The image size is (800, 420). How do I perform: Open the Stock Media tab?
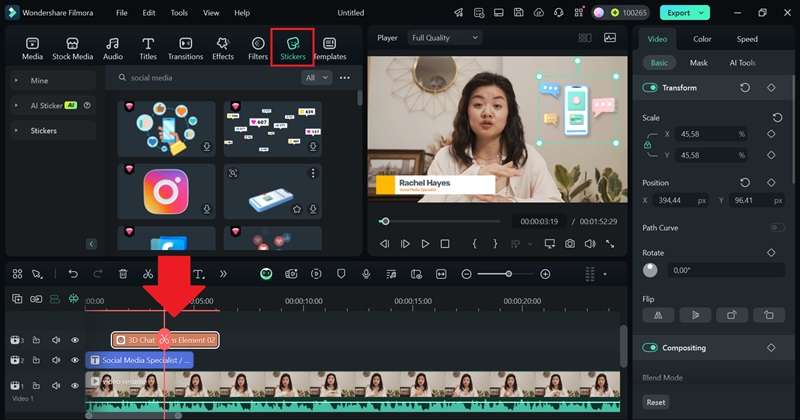pos(72,48)
